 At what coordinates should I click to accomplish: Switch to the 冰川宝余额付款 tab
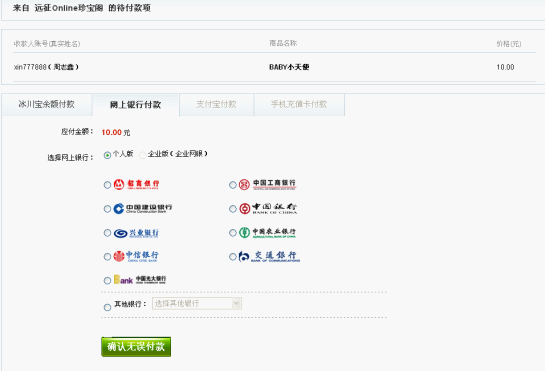[47, 104]
